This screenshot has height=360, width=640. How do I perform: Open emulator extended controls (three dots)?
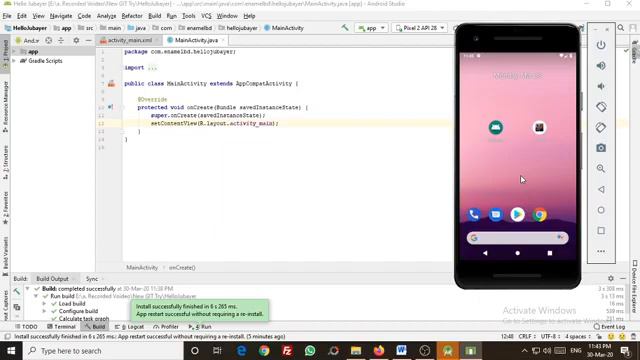tap(601, 251)
